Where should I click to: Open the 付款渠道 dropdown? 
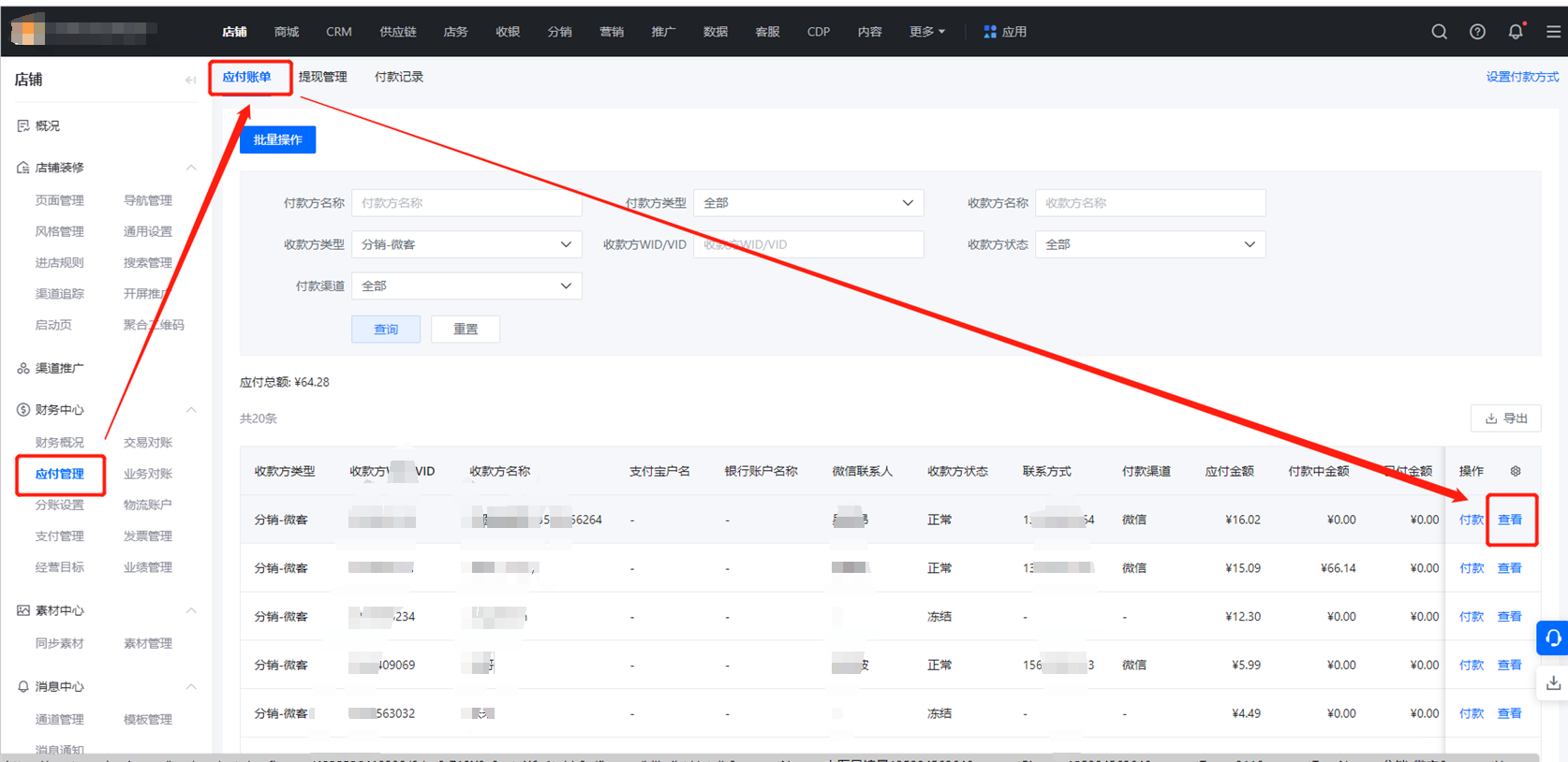(x=466, y=286)
